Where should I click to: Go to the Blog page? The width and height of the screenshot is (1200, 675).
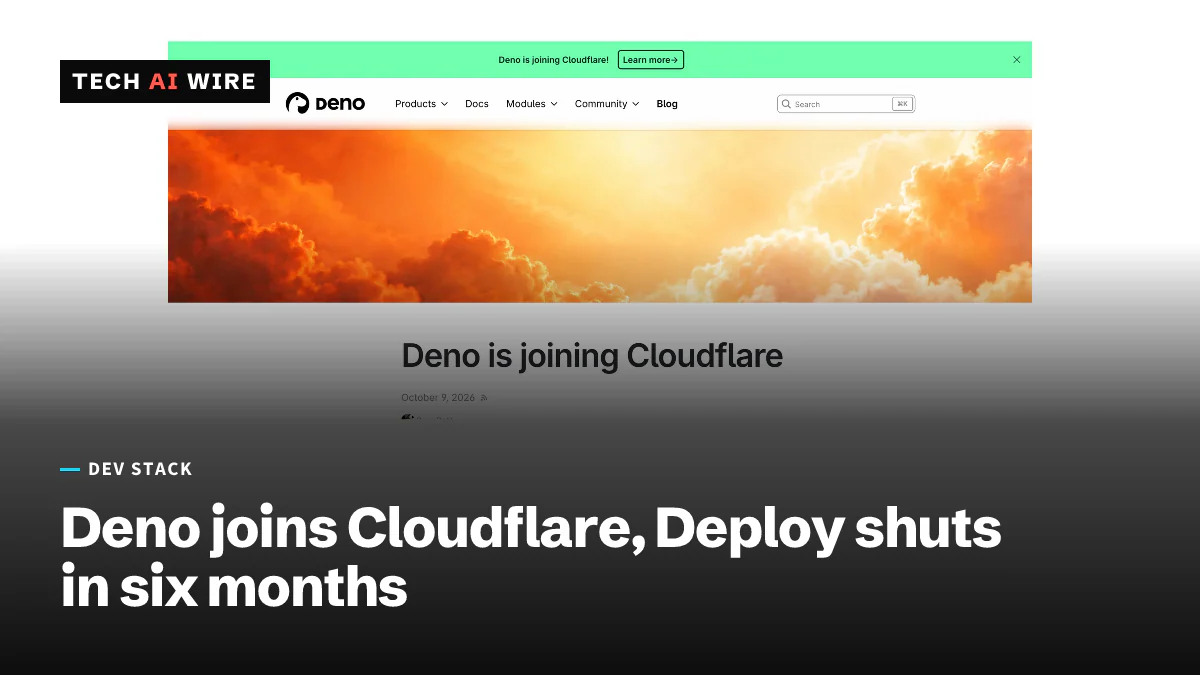coord(667,104)
